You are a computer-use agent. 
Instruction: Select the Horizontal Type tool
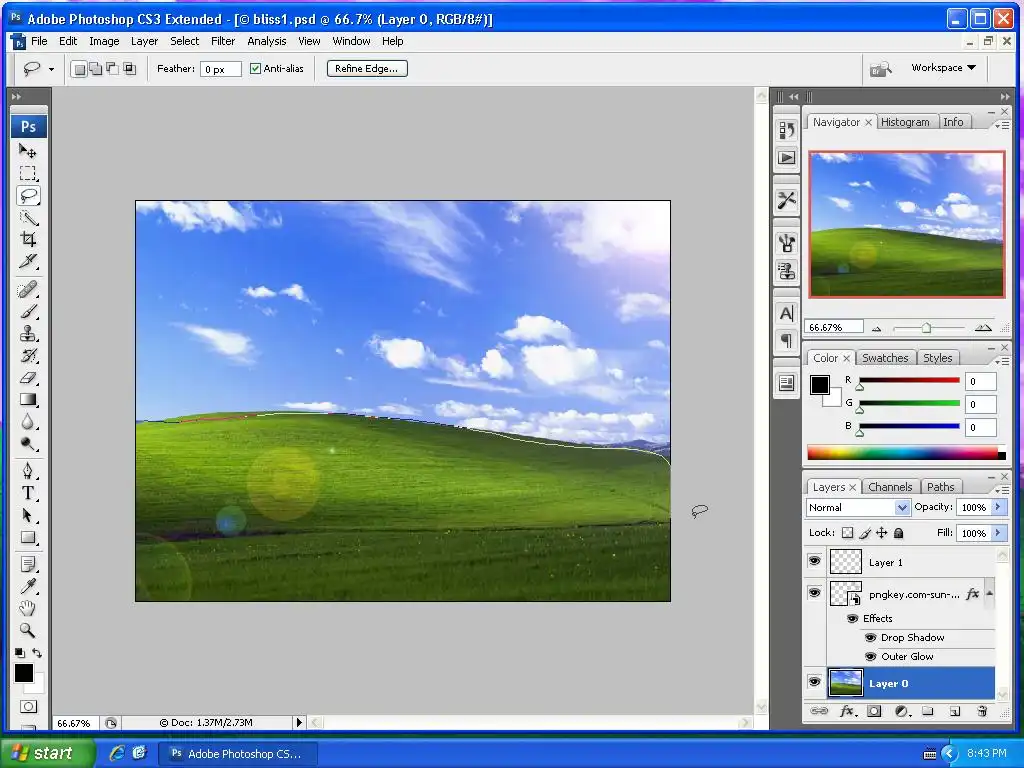(x=27, y=493)
